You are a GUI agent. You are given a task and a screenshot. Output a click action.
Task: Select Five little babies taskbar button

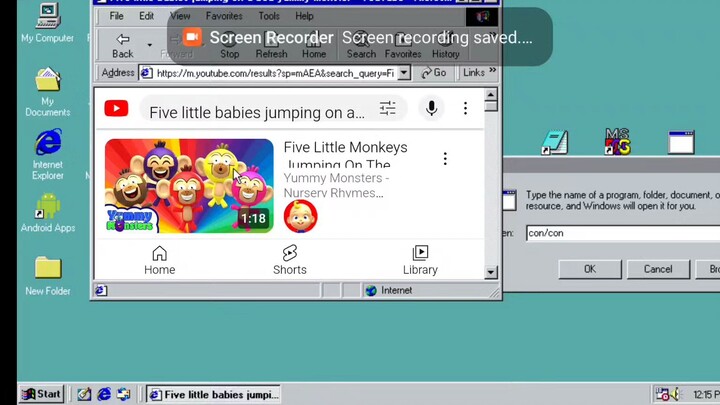click(214, 394)
